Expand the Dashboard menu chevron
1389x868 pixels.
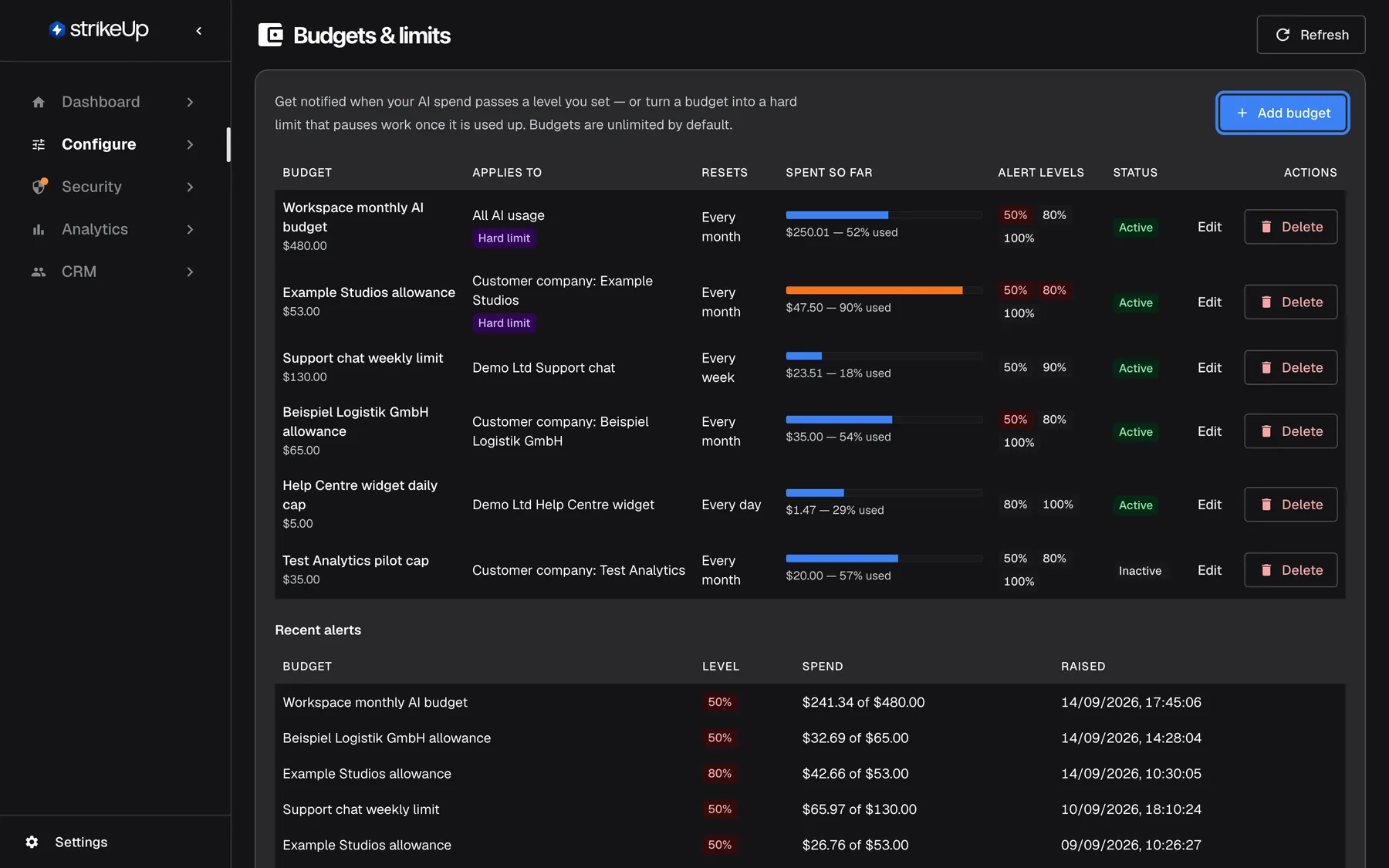pos(190,102)
